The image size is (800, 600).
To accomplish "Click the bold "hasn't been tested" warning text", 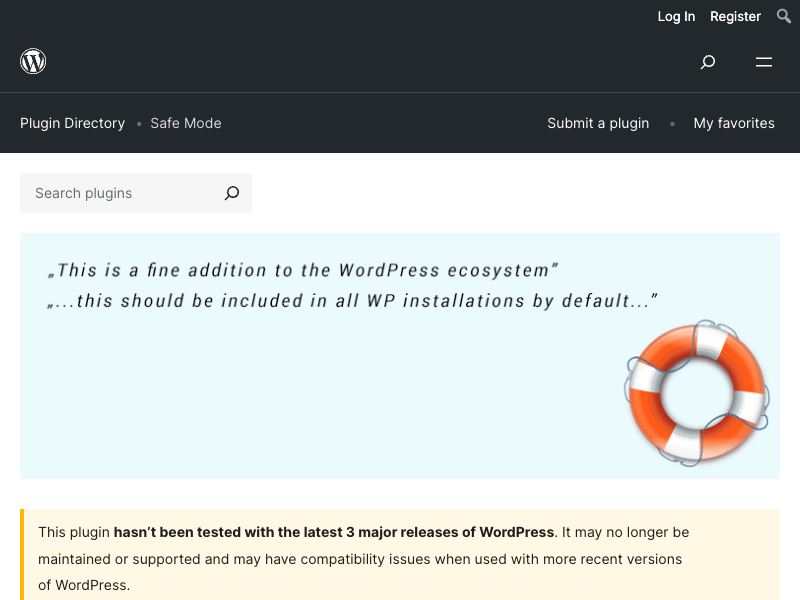I will [x=334, y=532].
